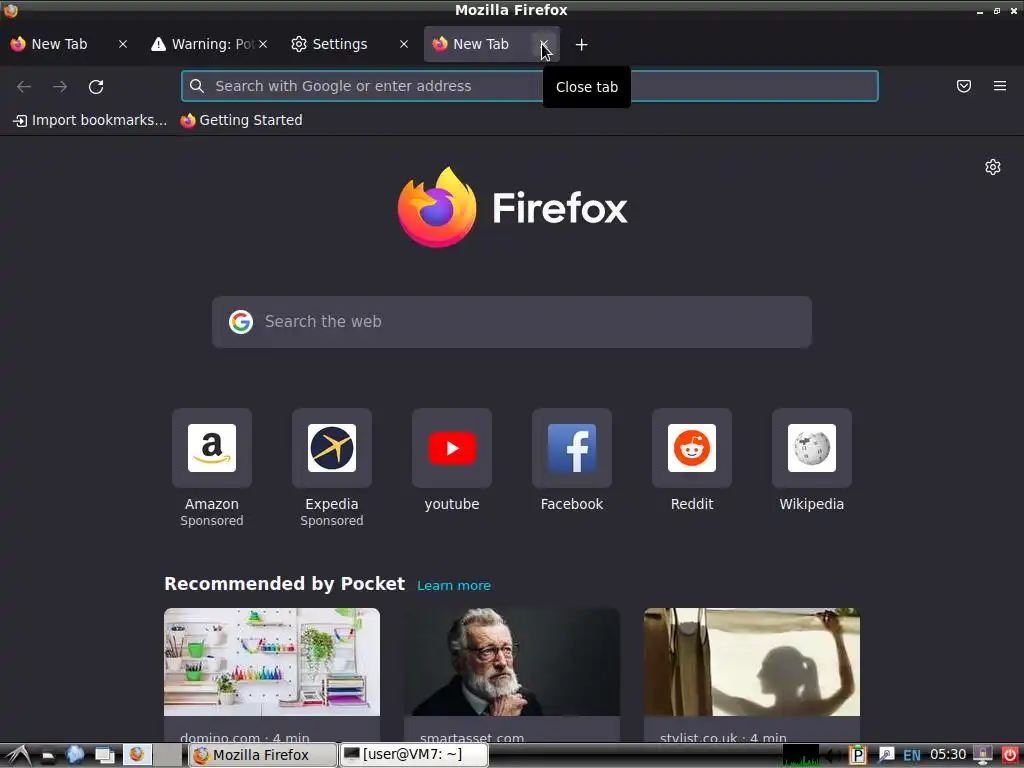
Task: Select the active New Tab tab
Action: pos(480,44)
